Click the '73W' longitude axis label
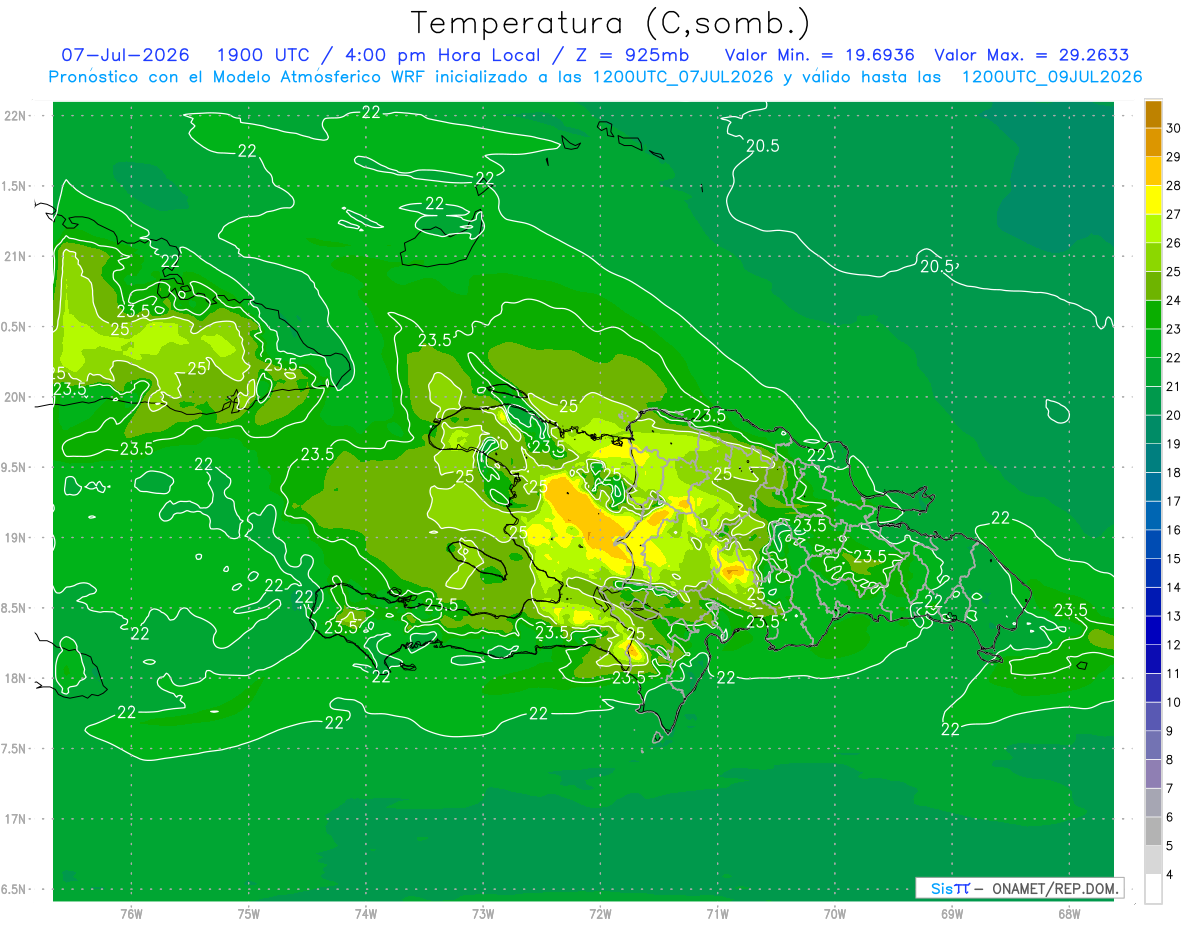Viewport: 1200px width, 927px height. click(483, 914)
